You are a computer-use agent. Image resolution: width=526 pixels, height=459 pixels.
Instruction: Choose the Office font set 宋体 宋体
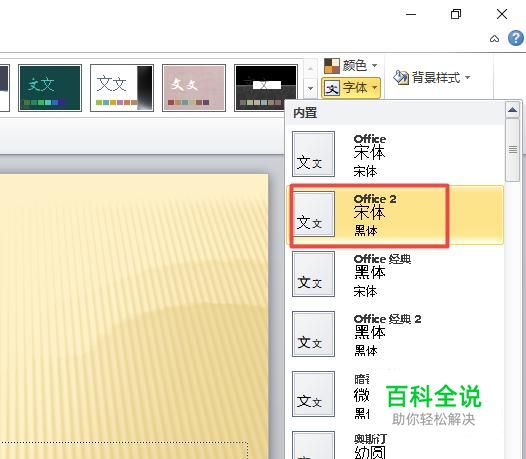coord(394,154)
